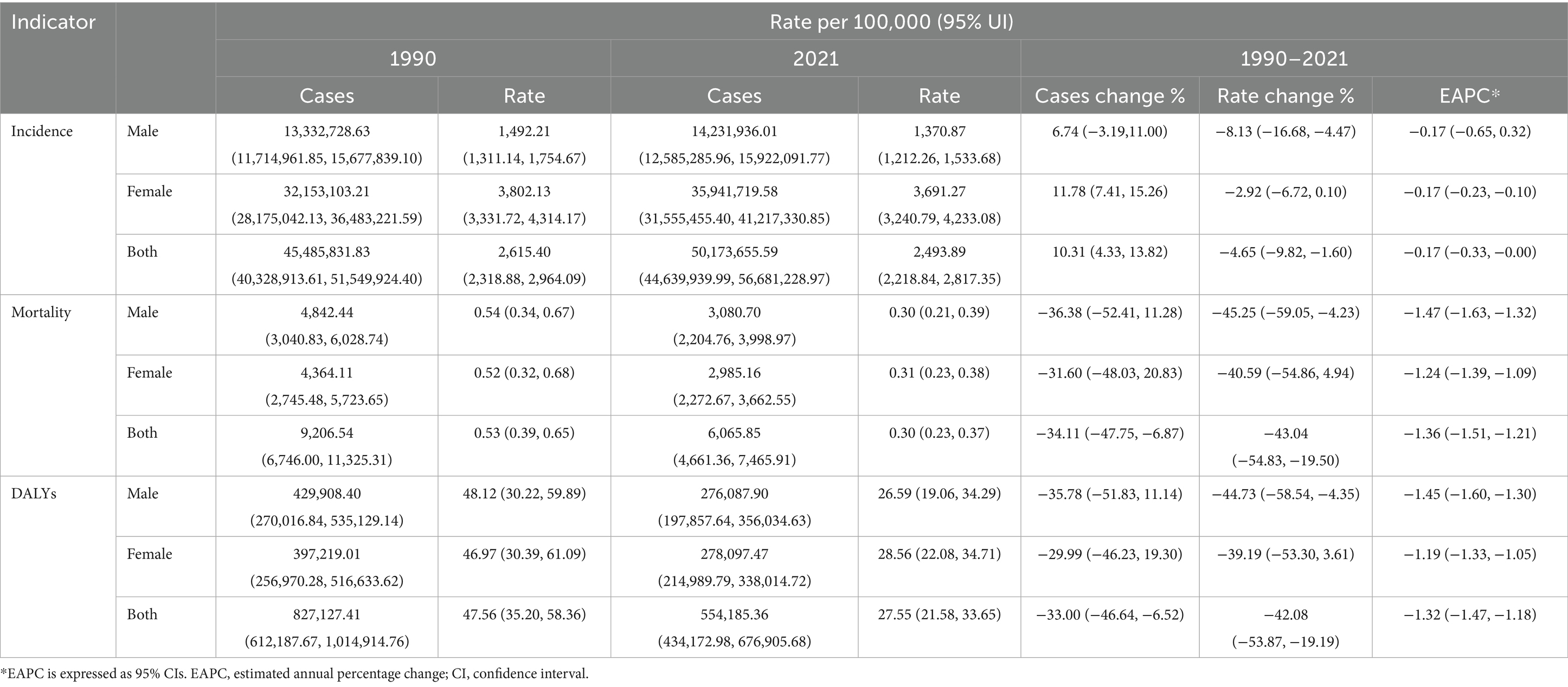Select the 1990–2021 period header

tap(1294, 59)
